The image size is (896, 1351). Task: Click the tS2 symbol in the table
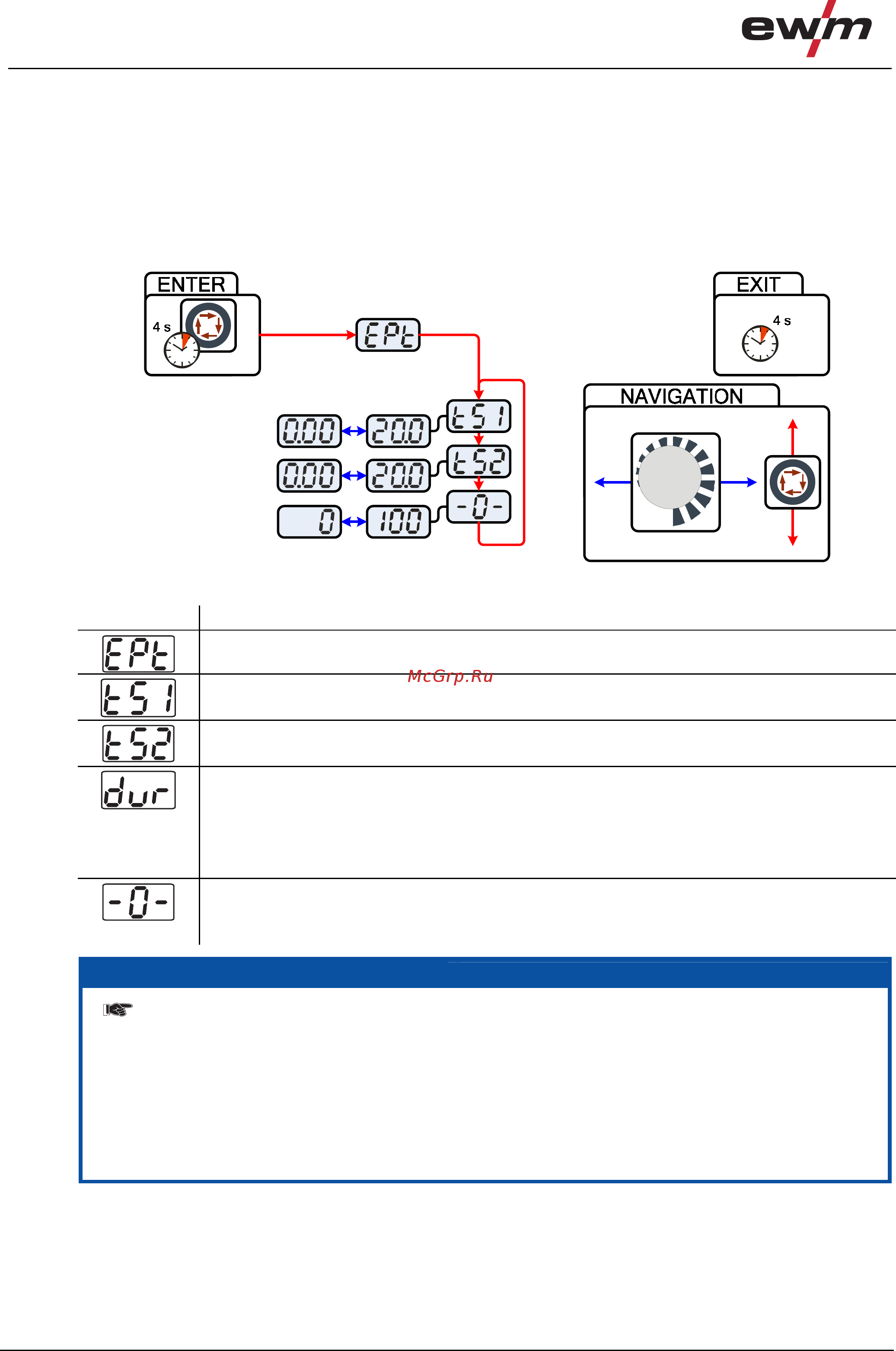[138, 744]
